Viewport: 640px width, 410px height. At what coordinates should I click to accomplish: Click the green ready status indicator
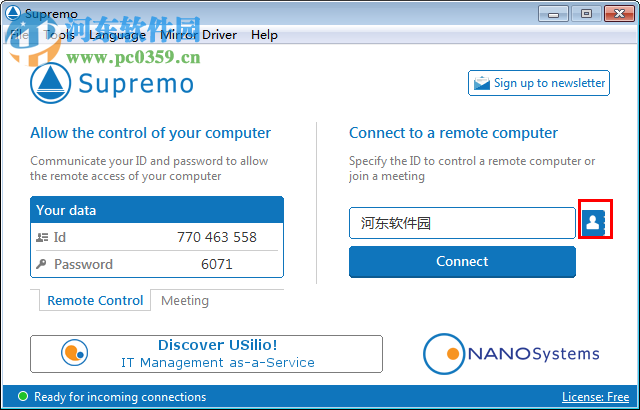[x=23, y=396]
